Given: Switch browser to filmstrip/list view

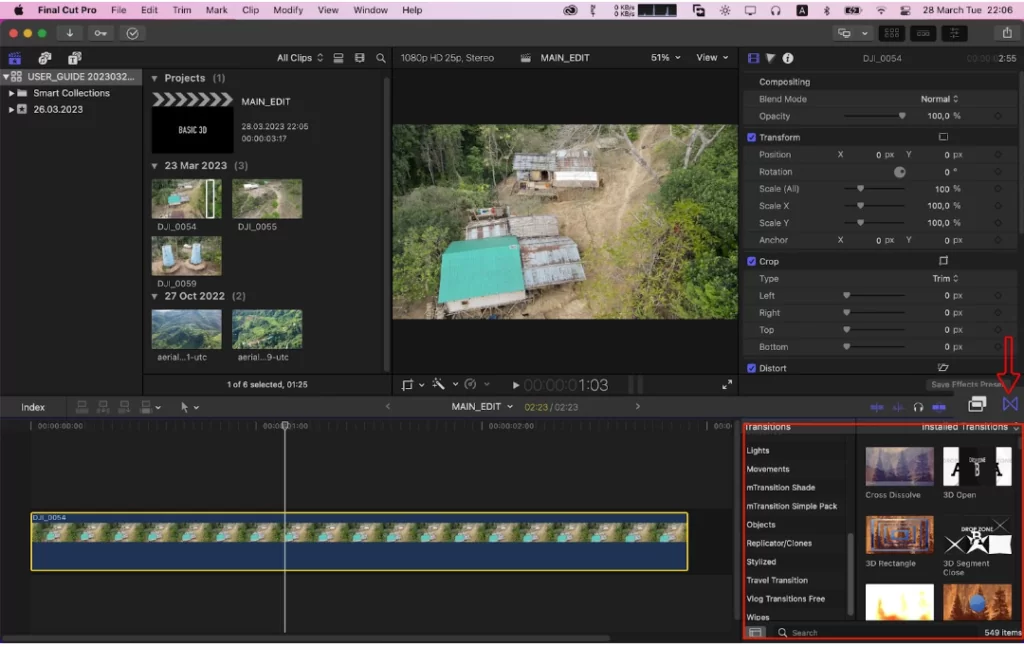Looking at the screenshot, I should [359, 58].
